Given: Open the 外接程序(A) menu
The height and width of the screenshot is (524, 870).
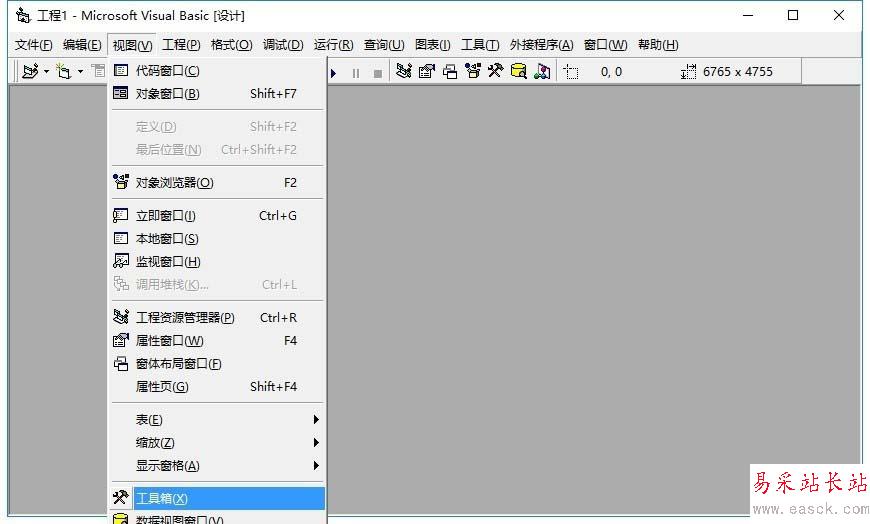Looking at the screenshot, I should [542, 45].
